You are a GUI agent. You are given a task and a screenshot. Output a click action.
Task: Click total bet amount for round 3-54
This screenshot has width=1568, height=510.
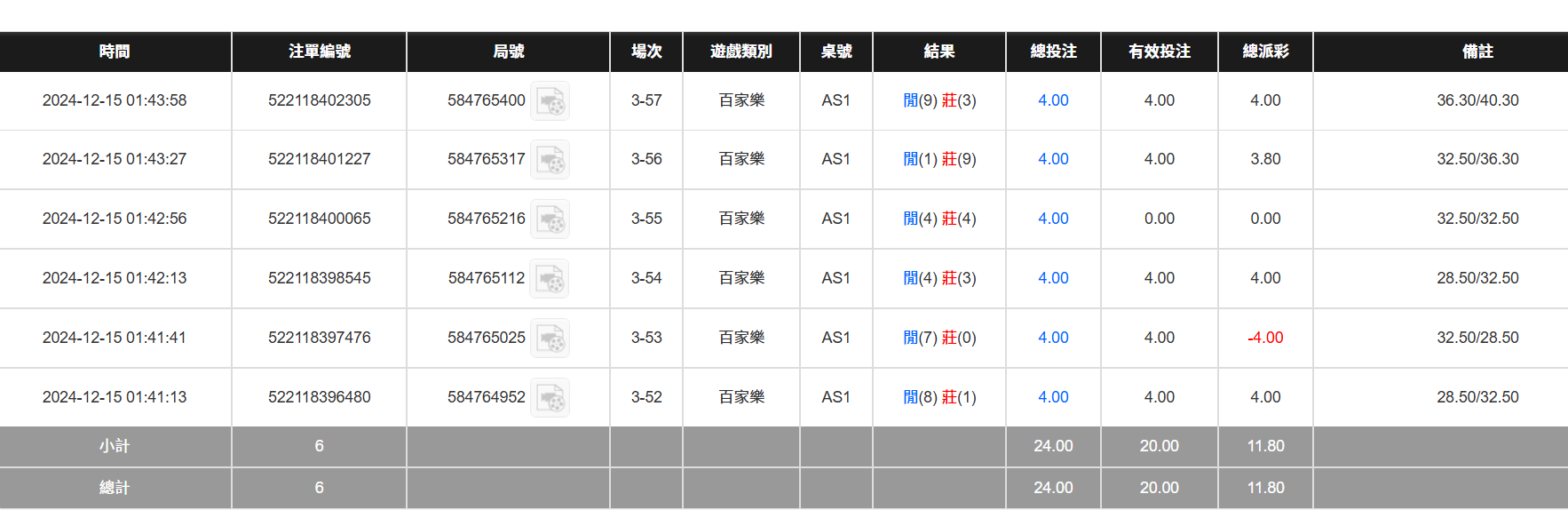click(x=1053, y=278)
